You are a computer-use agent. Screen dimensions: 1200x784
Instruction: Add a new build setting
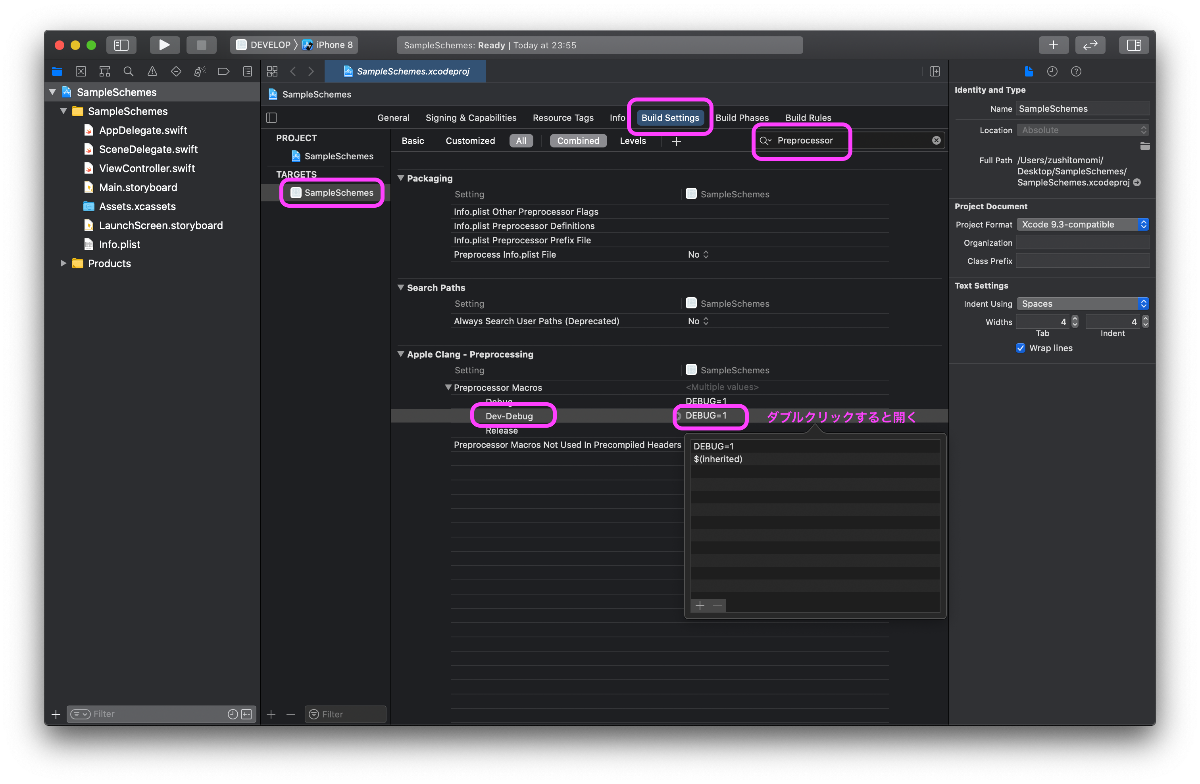[x=676, y=141]
